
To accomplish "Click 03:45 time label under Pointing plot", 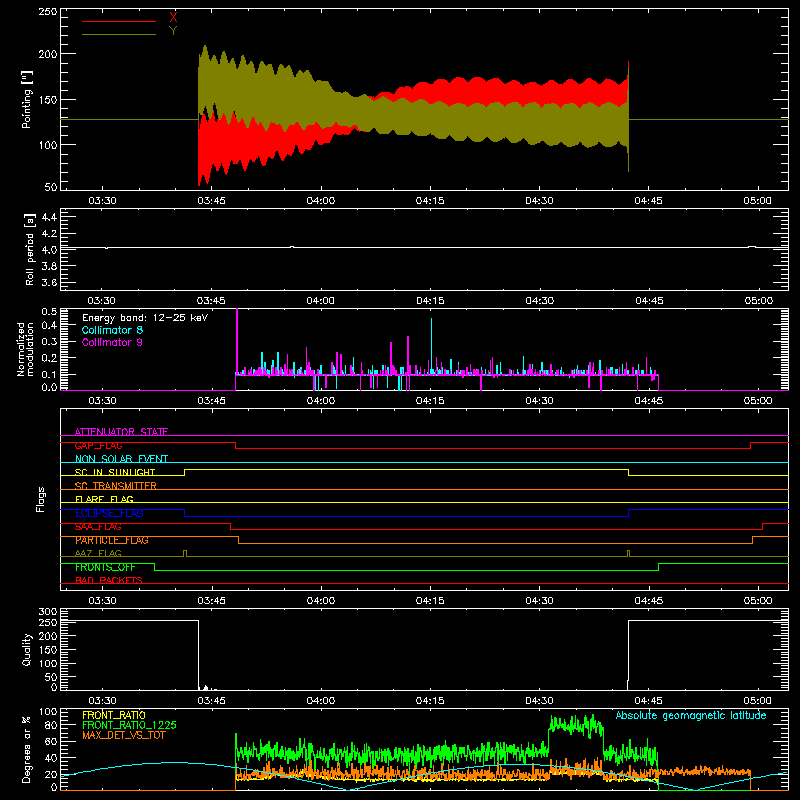I will pyautogui.click(x=211, y=201).
